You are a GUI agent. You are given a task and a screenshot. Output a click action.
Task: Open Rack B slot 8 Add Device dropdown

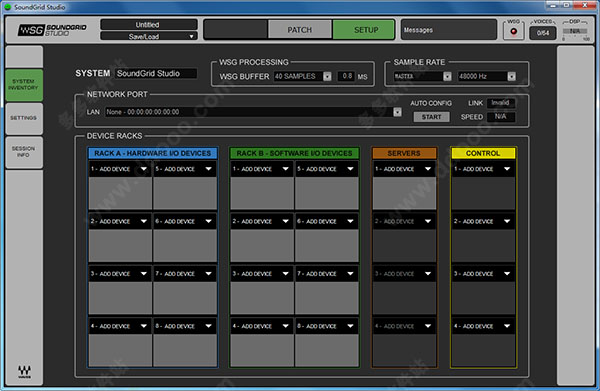click(x=326, y=326)
